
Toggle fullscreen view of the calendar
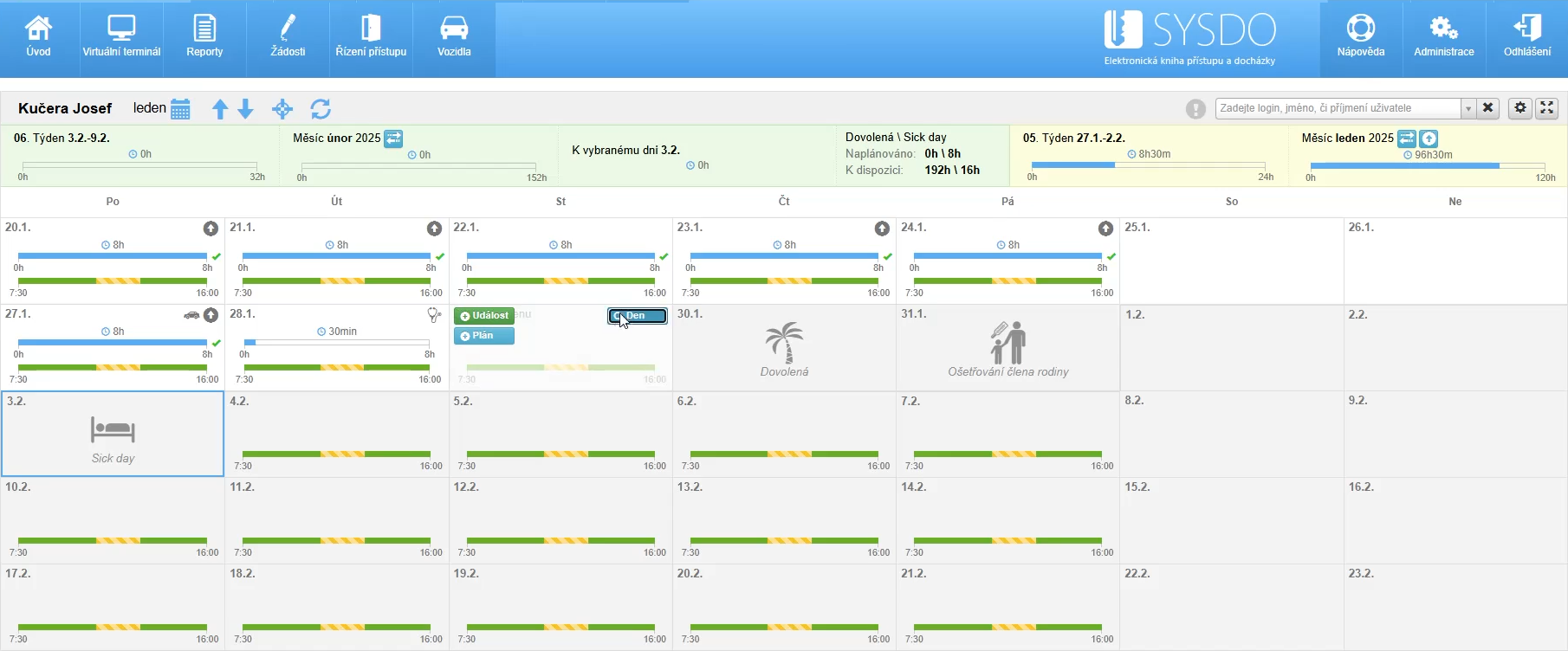(1546, 108)
